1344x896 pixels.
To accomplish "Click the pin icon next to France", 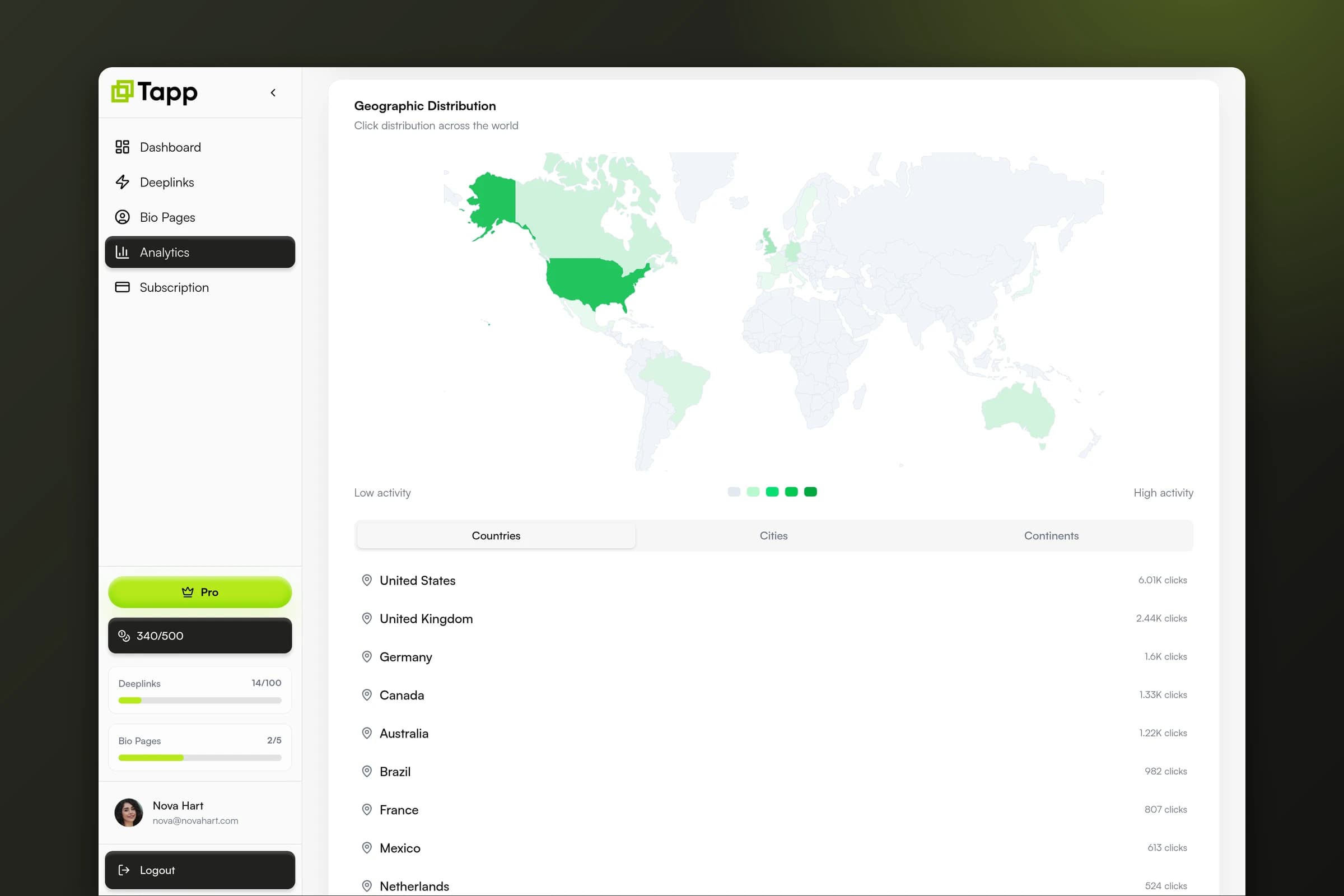I will [x=367, y=810].
